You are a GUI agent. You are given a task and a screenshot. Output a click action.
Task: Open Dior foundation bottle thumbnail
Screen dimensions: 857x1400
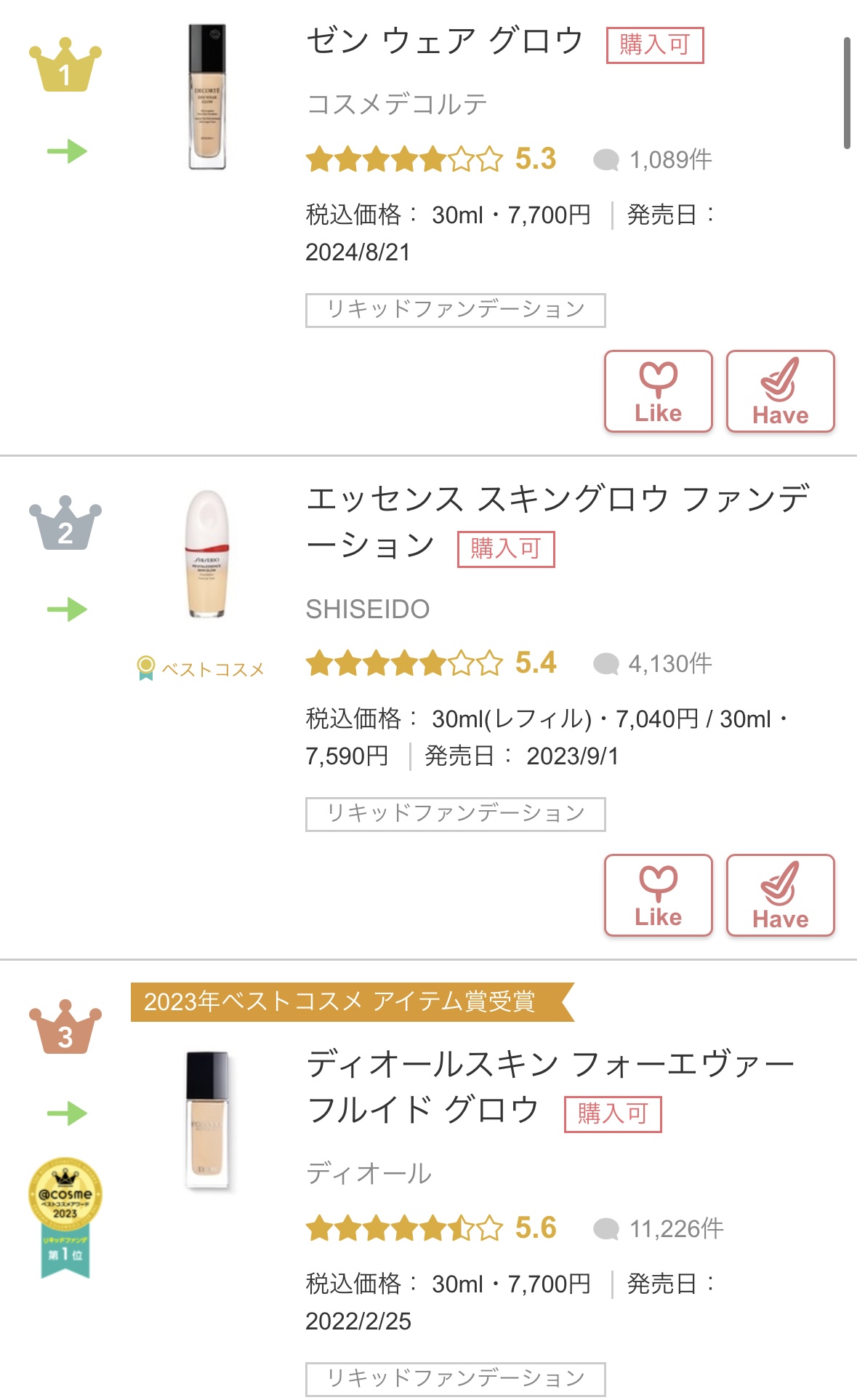pos(207,1120)
